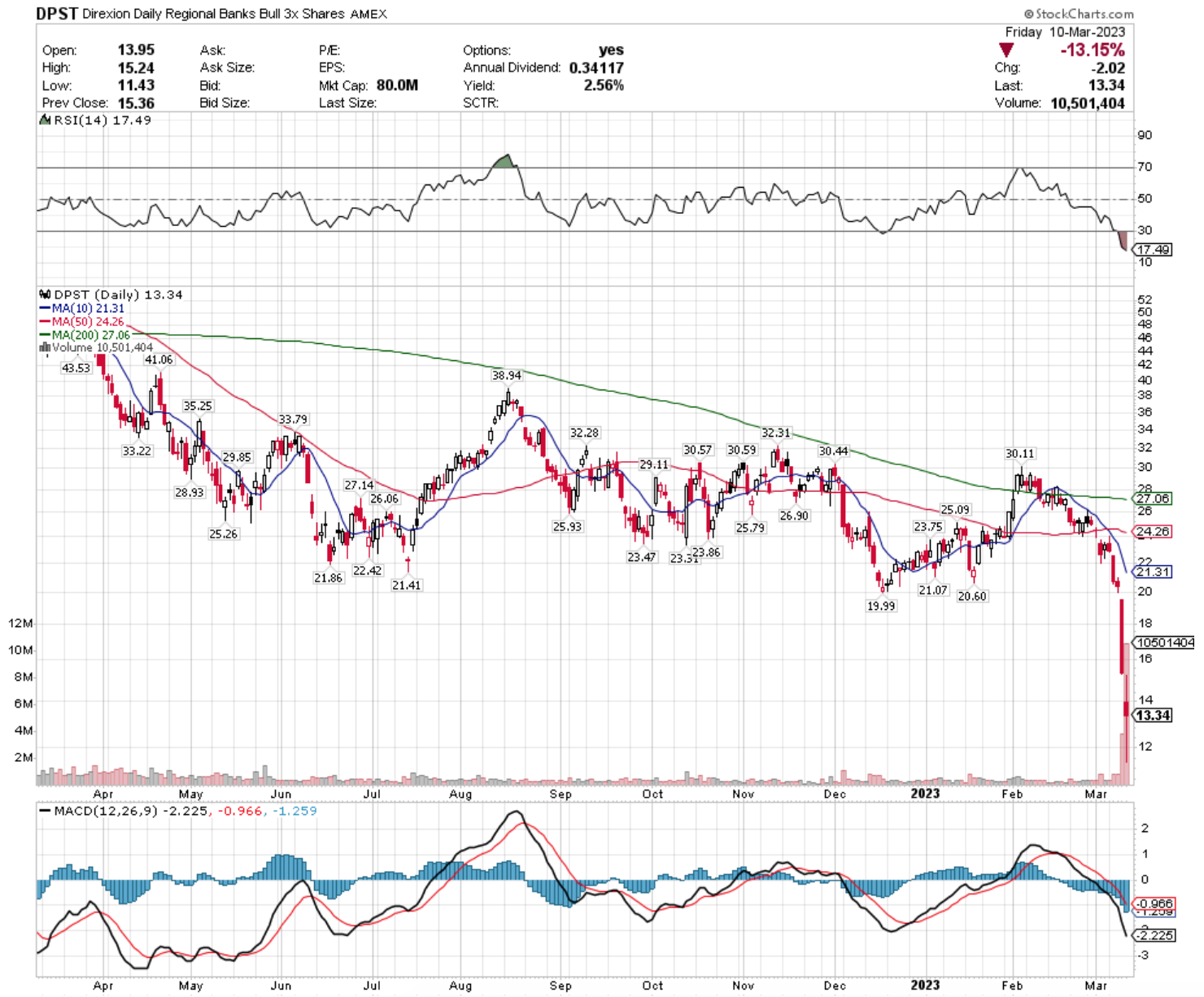Click the DPST (Daily) 13.34 legend label

[x=118, y=294]
